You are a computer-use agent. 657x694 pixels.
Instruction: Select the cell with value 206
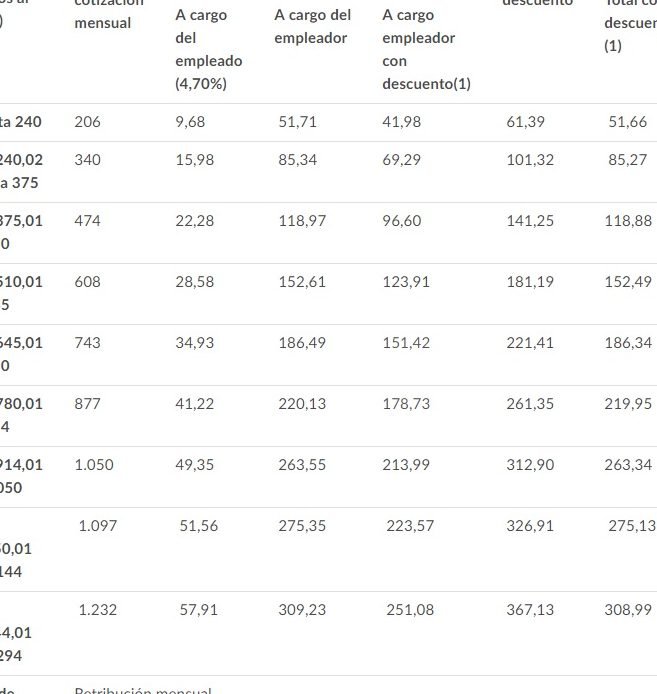pos(87,122)
